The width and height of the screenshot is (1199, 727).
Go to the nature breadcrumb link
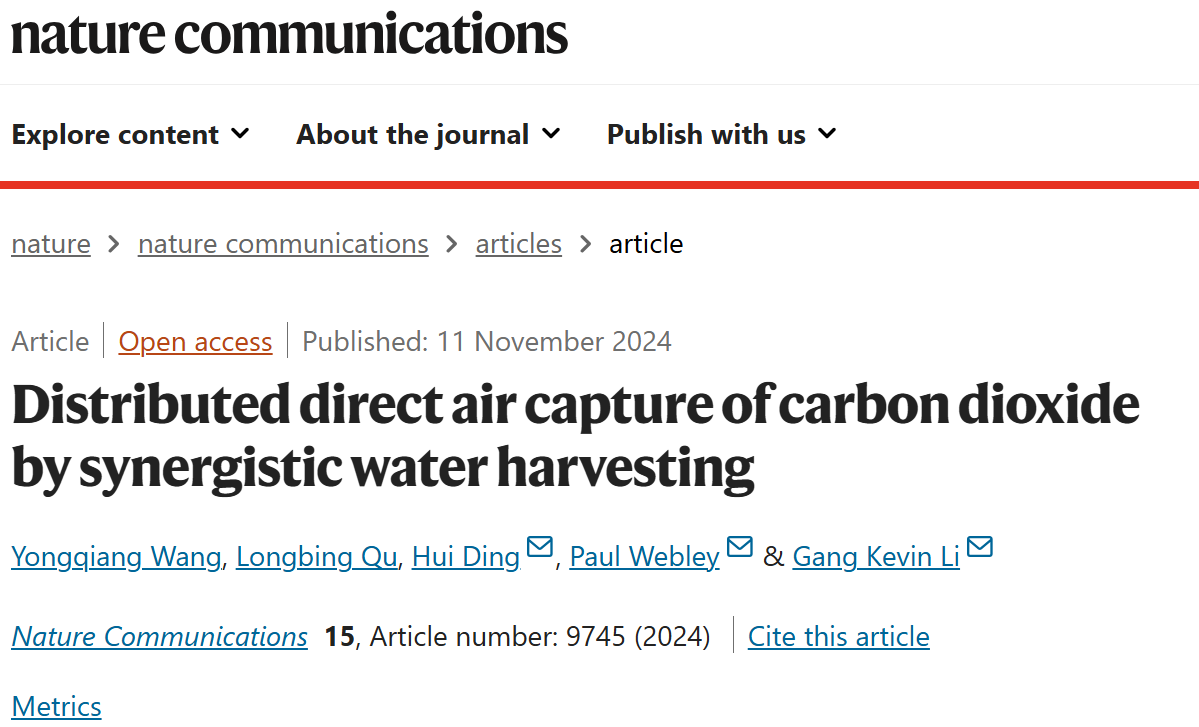point(51,244)
